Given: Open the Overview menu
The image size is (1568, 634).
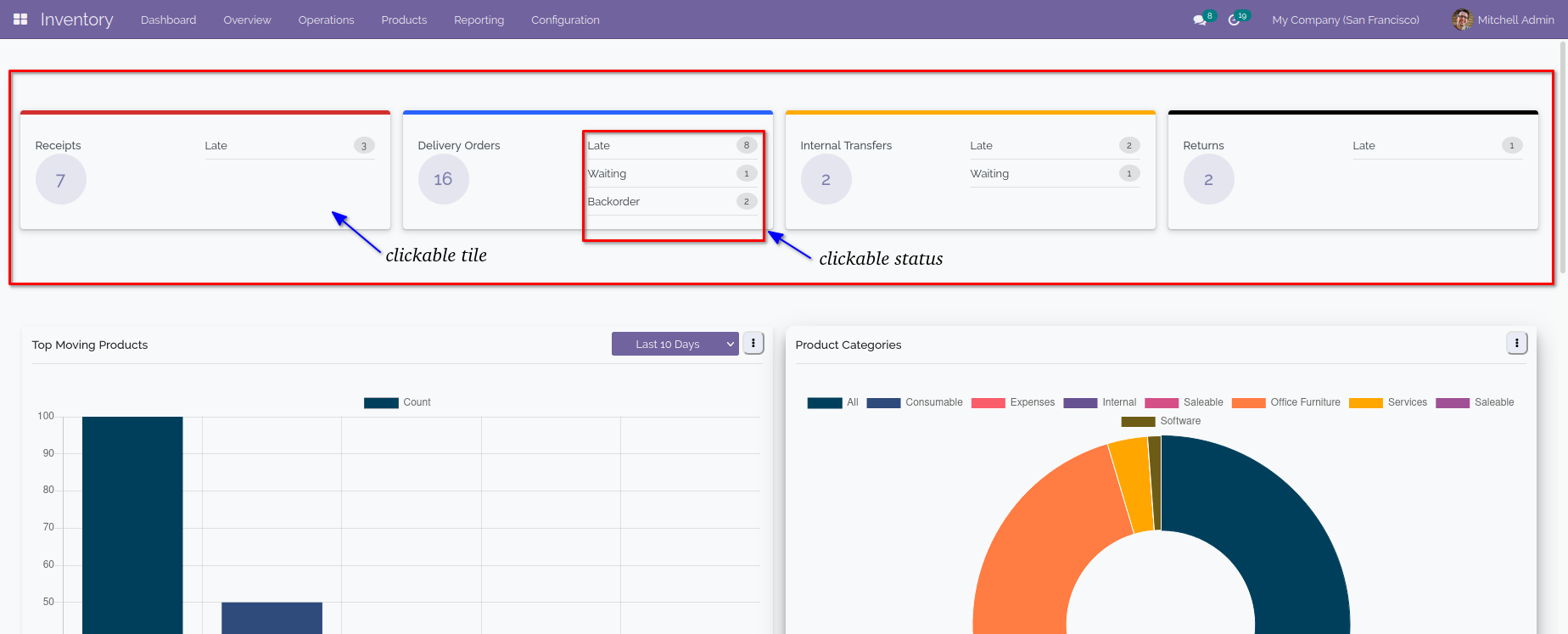Looking at the screenshot, I should pos(247,20).
